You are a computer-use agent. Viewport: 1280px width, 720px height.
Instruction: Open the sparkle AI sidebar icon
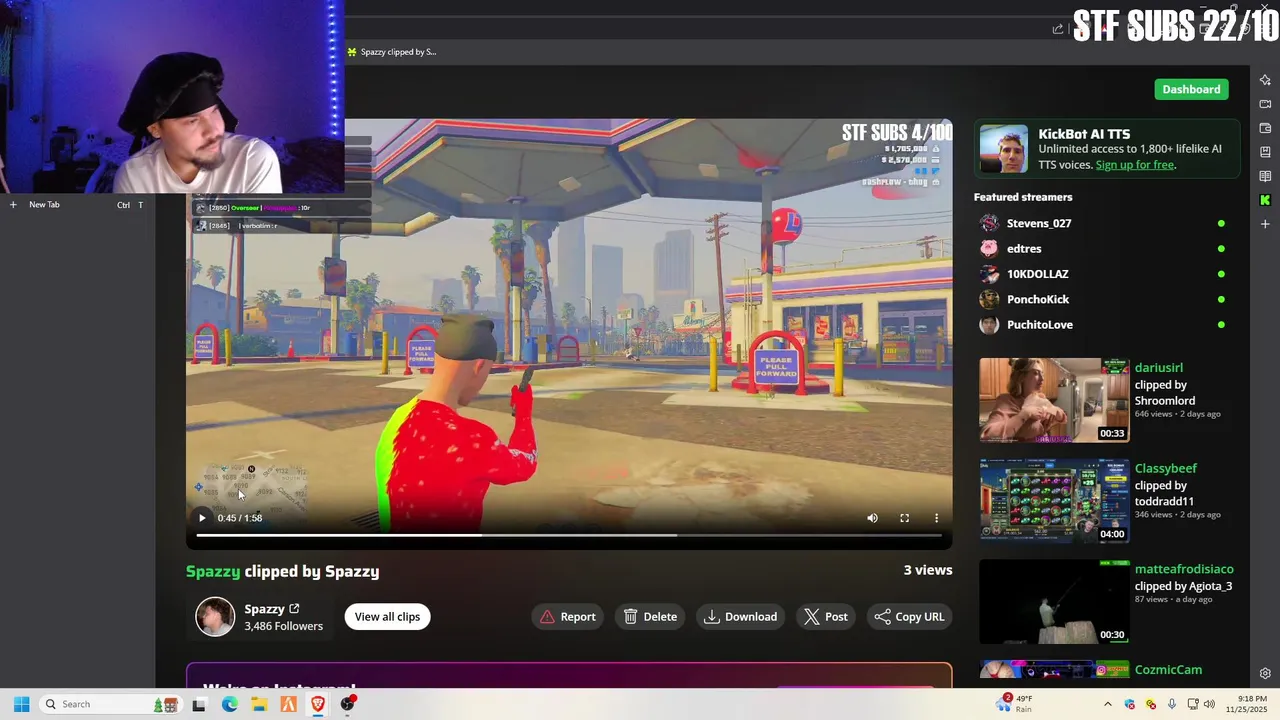1265,80
